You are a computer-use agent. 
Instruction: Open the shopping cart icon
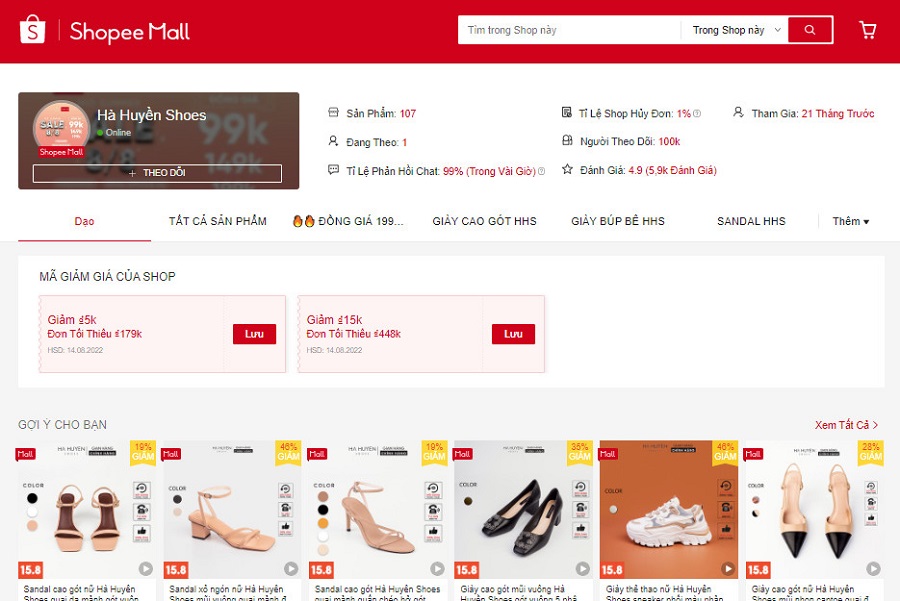[x=867, y=30]
